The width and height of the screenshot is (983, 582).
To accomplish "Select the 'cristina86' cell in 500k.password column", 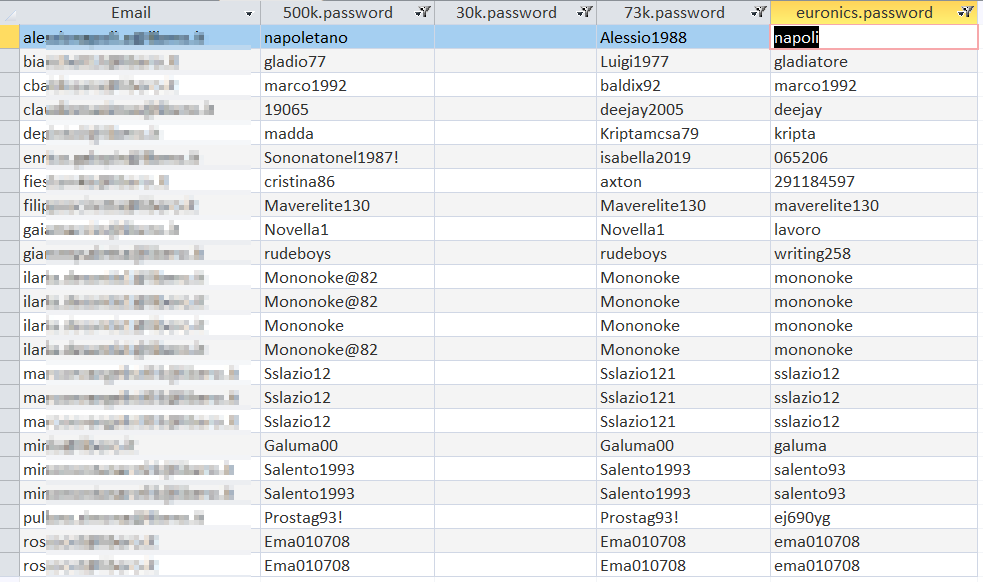I will point(346,182).
